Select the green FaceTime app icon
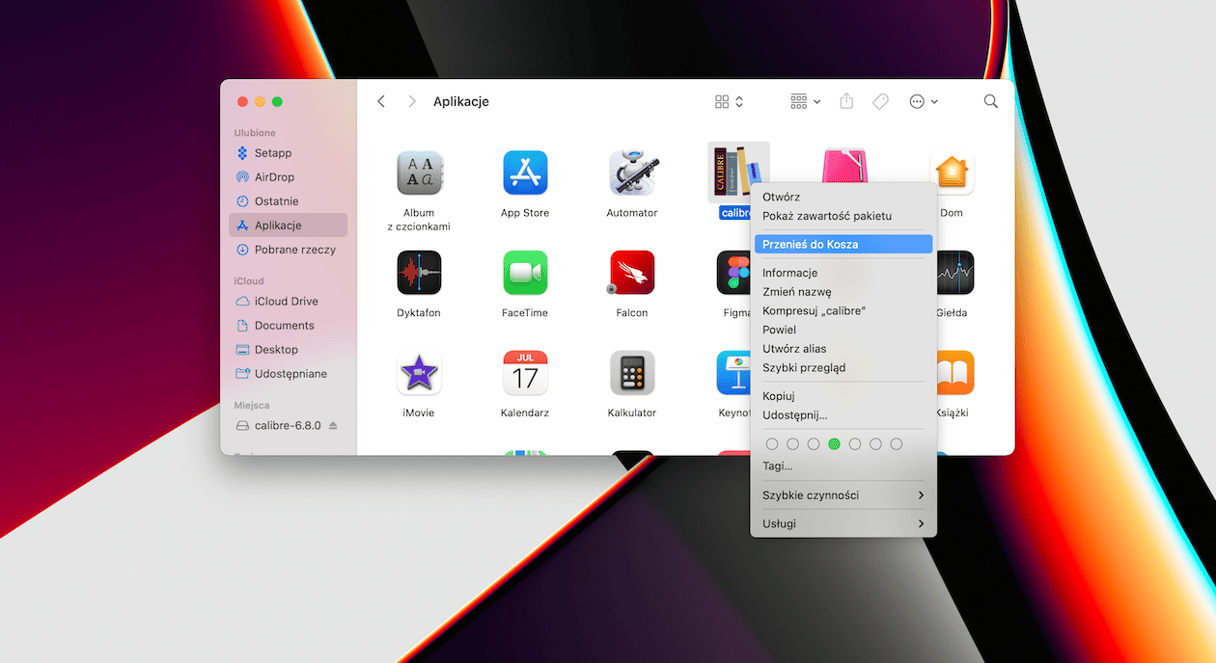The height and width of the screenshot is (663, 1216). pyautogui.click(x=525, y=273)
